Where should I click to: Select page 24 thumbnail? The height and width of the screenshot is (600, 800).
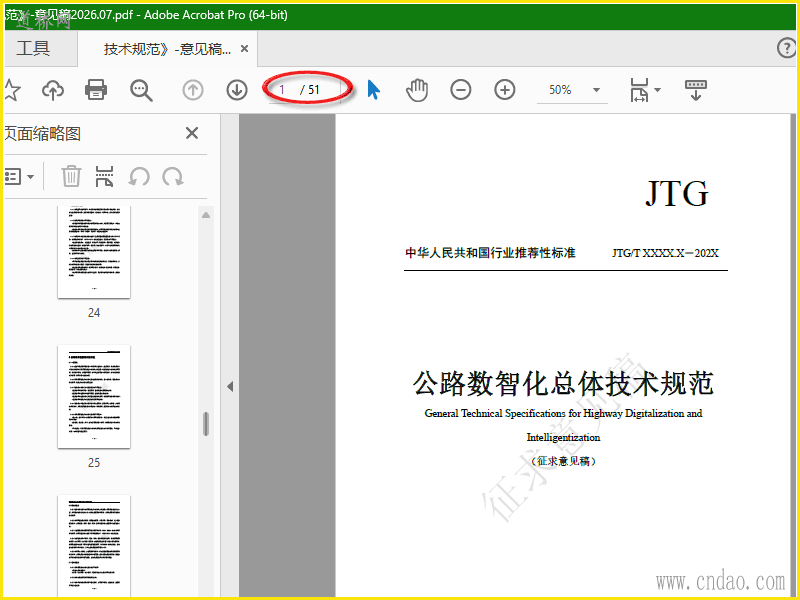pos(94,252)
